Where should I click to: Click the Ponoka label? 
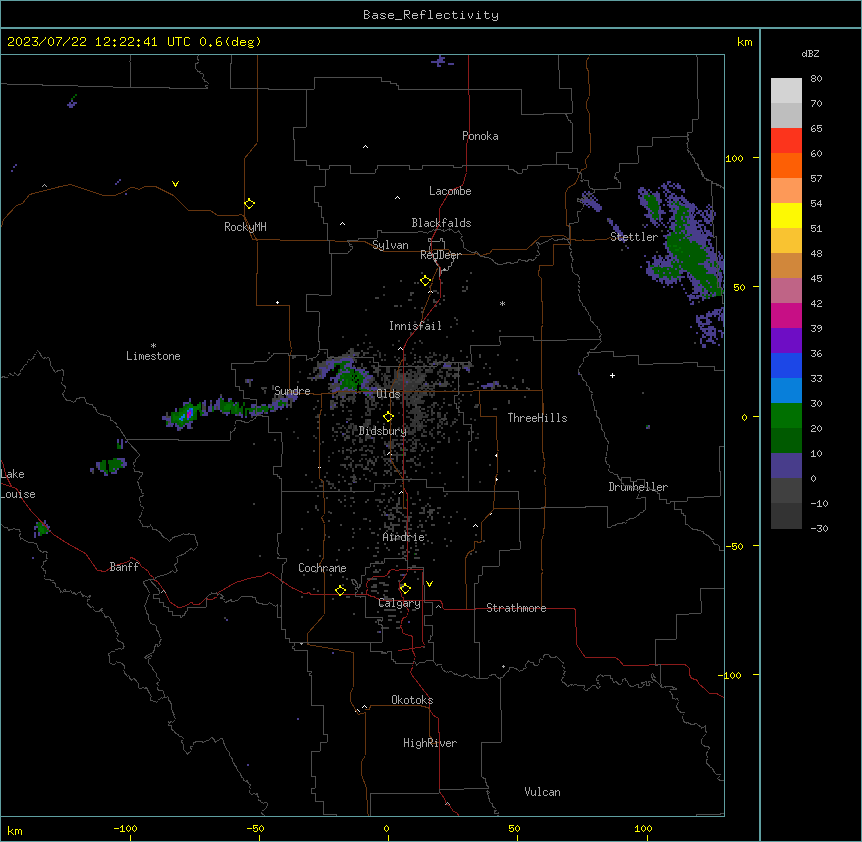coord(480,136)
